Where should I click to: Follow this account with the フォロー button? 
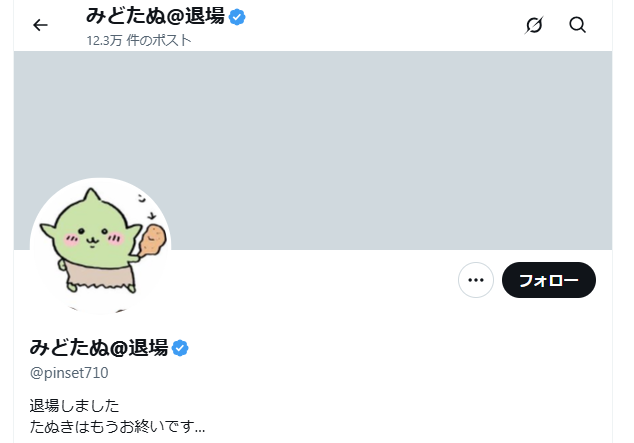tap(549, 280)
